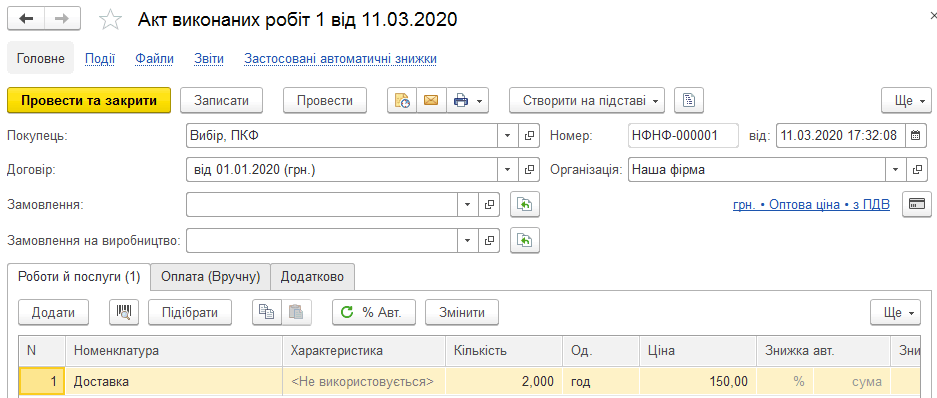Open Застосовані автоматичні знижки section
Image resolution: width=937 pixels, height=398 pixels.
340,59
